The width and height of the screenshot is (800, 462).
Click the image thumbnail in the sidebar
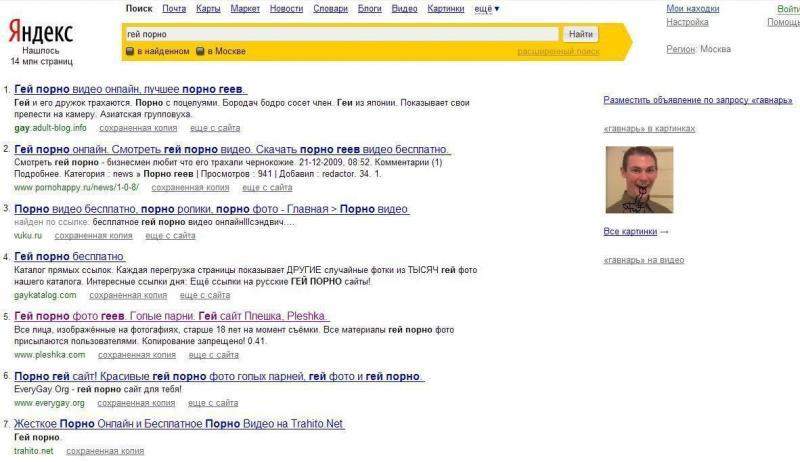(639, 179)
